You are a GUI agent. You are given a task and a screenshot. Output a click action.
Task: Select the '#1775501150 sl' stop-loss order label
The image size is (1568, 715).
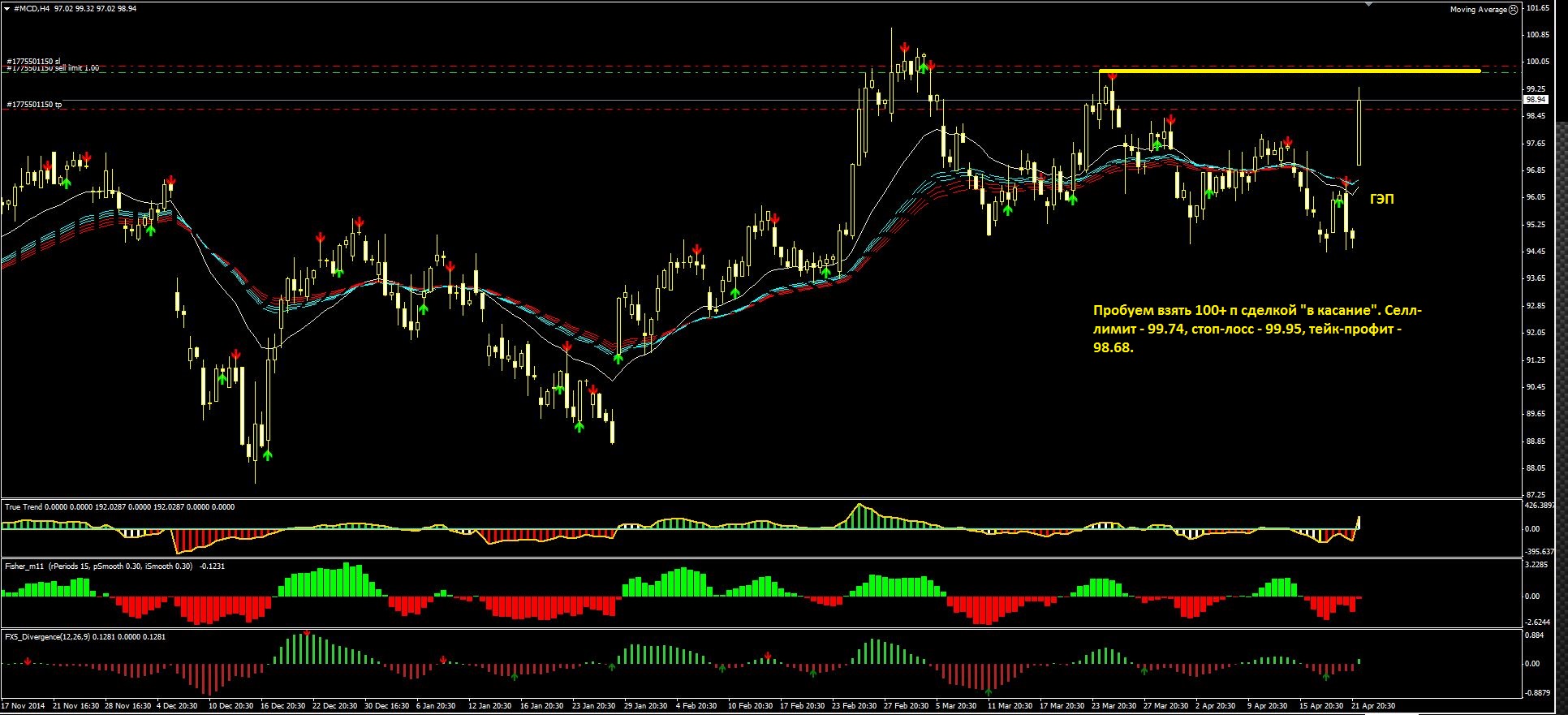point(33,62)
